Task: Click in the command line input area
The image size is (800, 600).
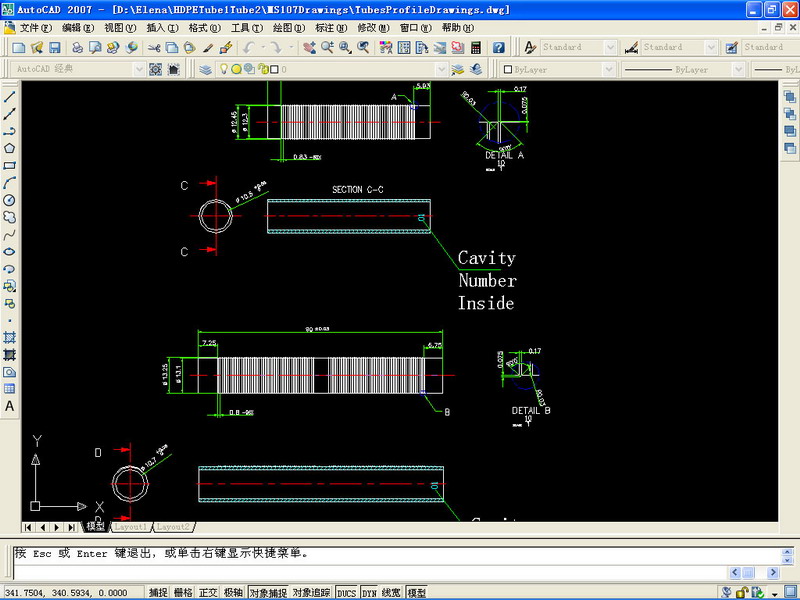Action: pyautogui.click(x=360, y=572)
